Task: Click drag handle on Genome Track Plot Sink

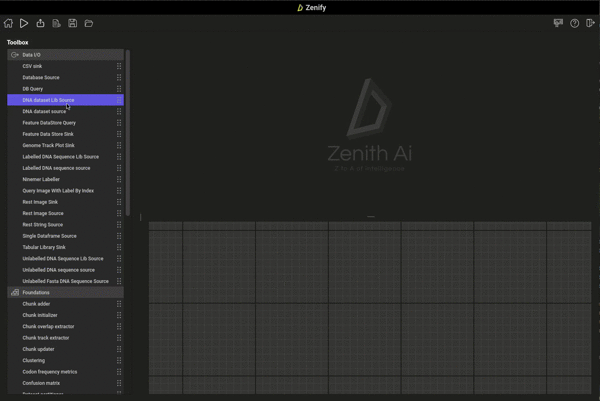Action: tap(119, 145)
